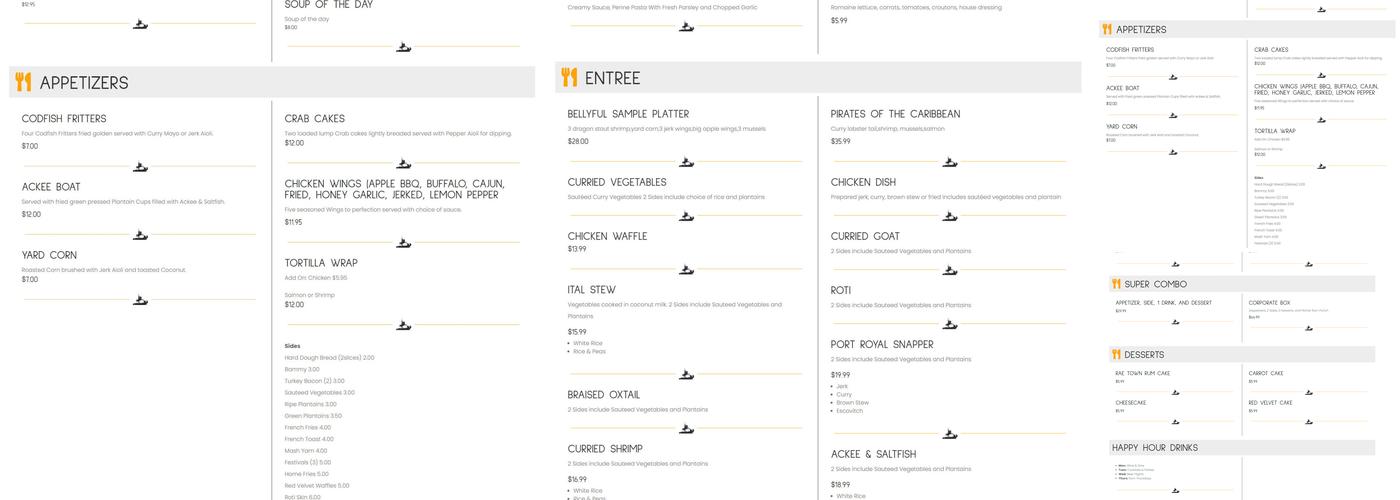Click the $28.00 sample platter price
Image resolution: width=1400 pixels, height=500 pixels.
[x=578, y=141]
